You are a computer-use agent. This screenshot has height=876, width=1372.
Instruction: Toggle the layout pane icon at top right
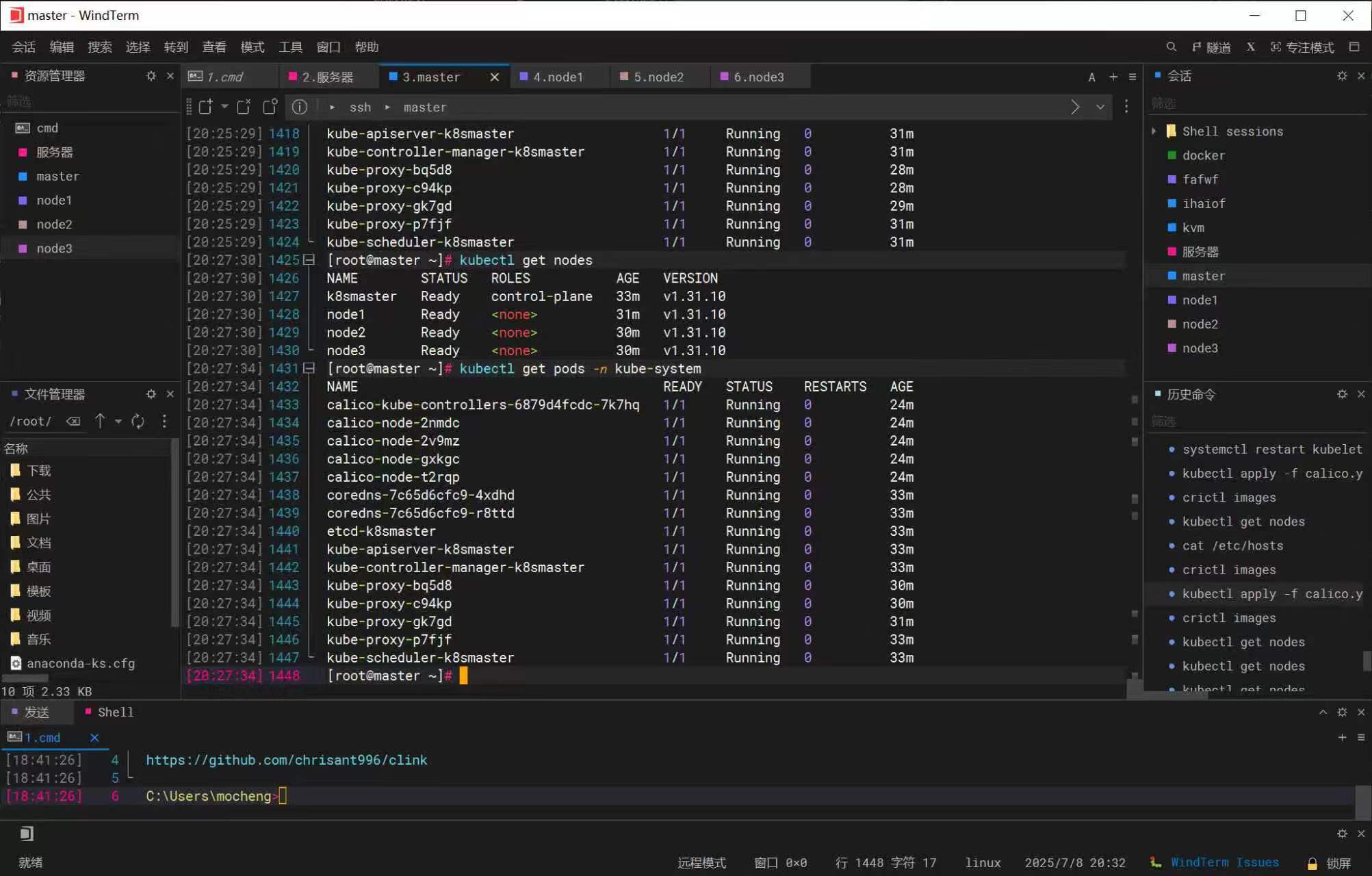pyautogui.click(x=1354, y=47)
